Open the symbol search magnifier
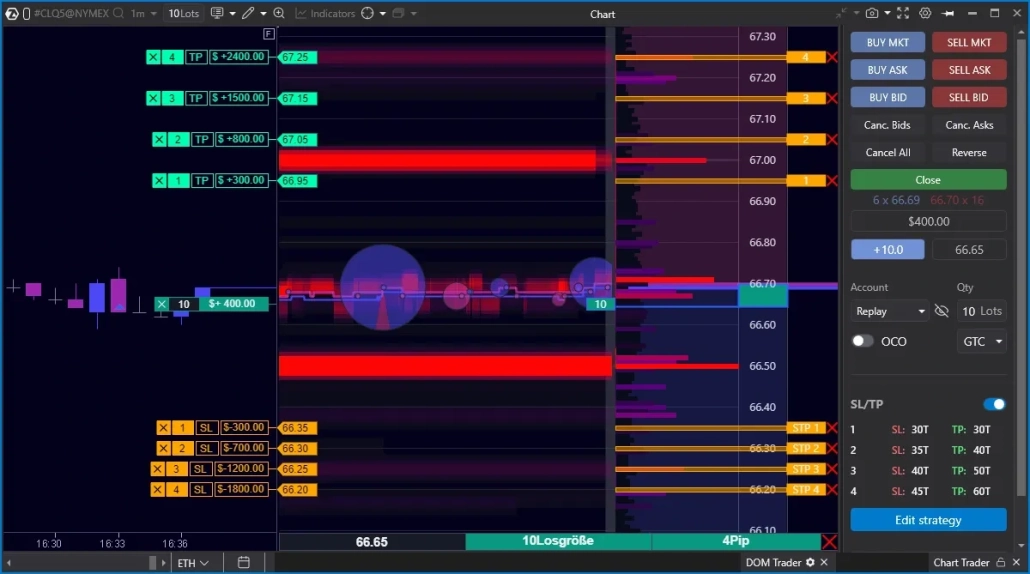1030x574 pixels. (x=118, y=13)
